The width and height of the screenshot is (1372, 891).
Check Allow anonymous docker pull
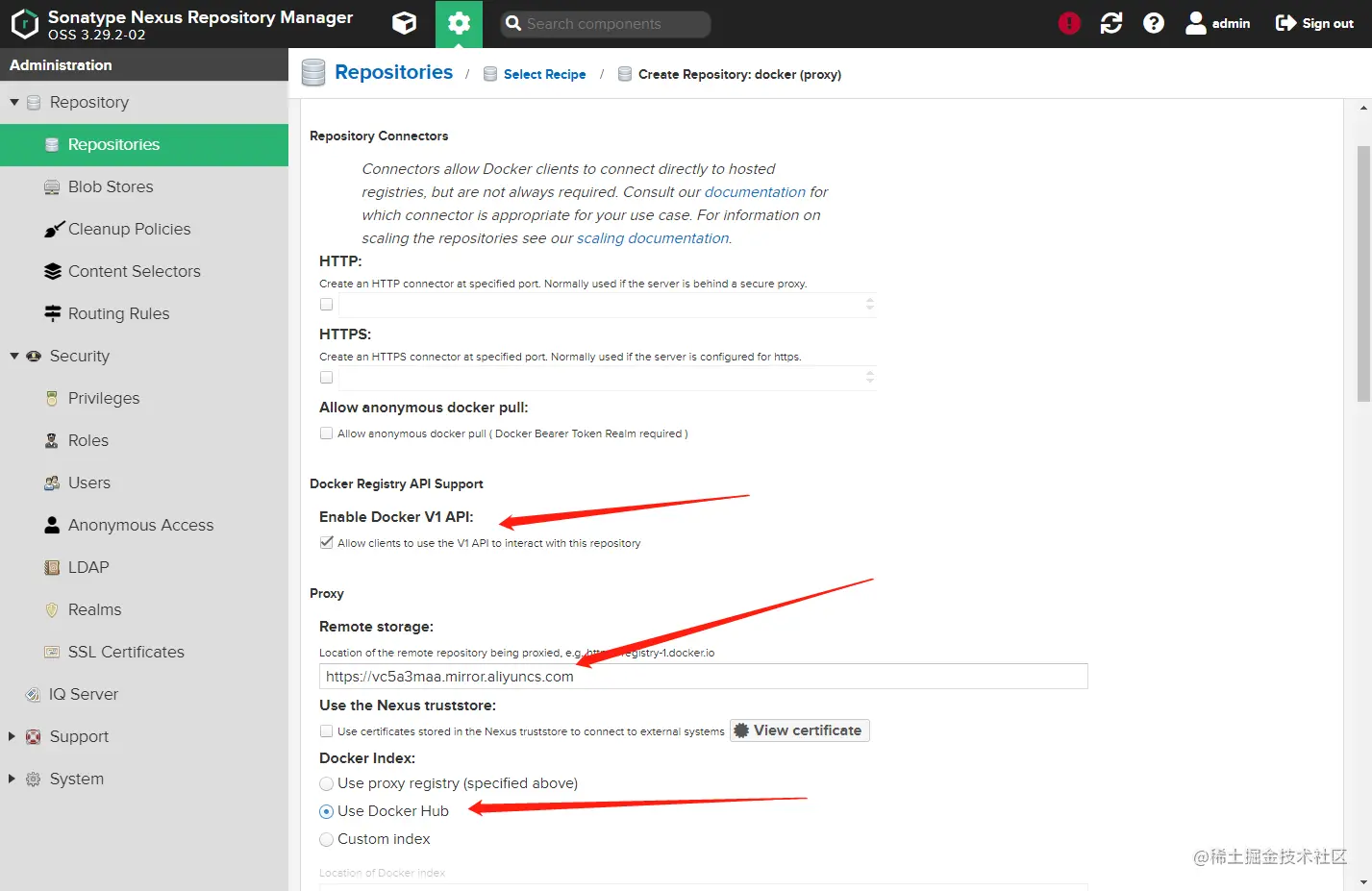[x=327, y=433]
